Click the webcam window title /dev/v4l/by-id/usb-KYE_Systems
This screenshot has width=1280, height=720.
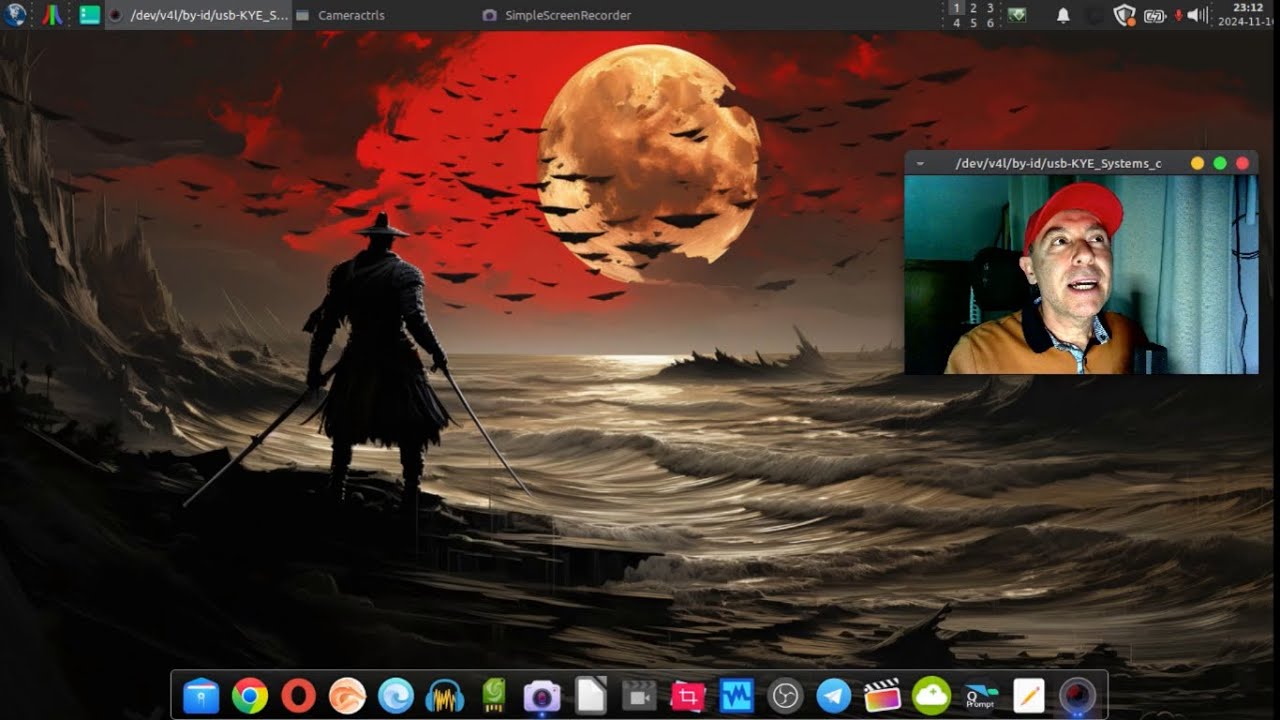[x=1059, y=163]
